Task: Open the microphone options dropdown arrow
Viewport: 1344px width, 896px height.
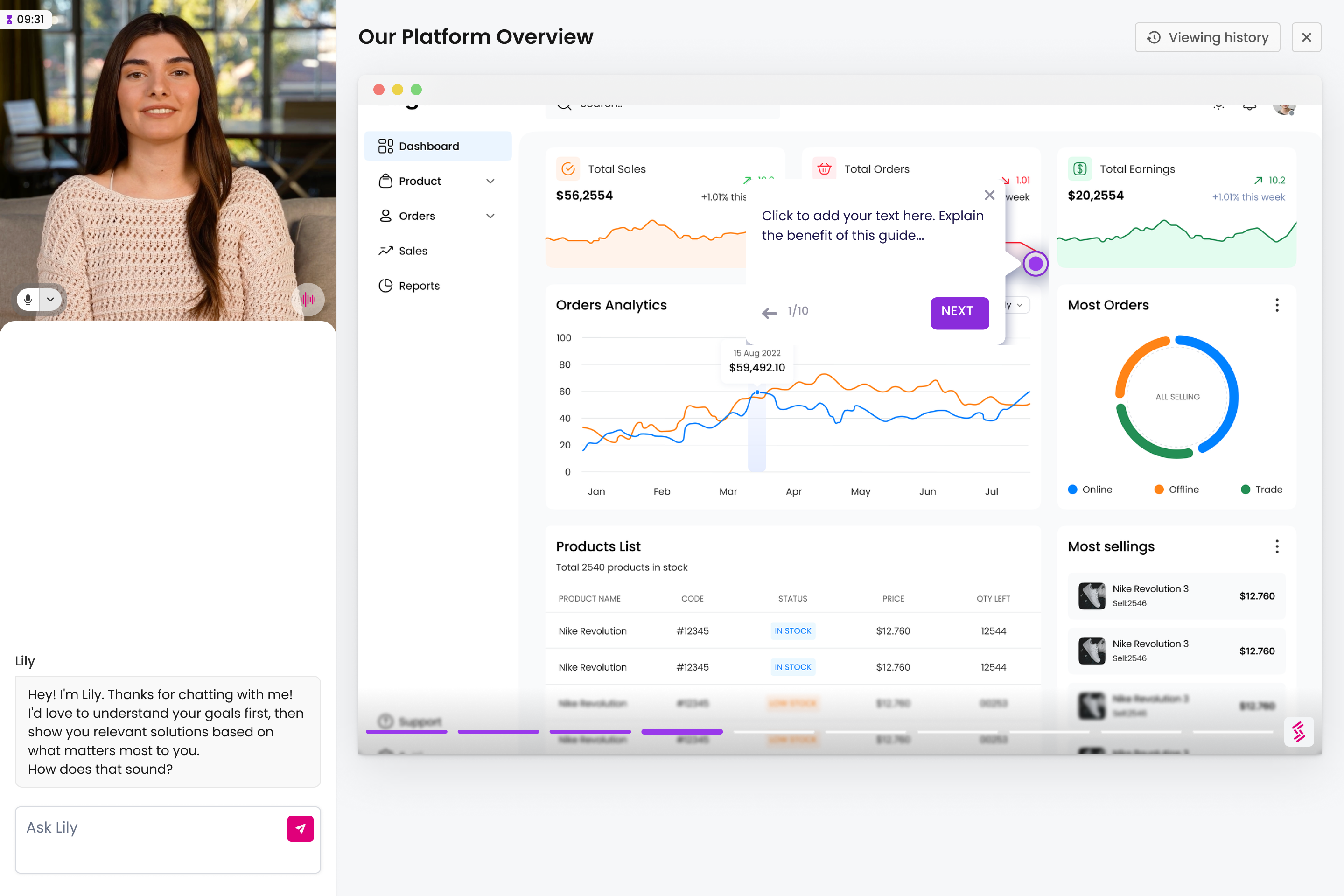Action: (x=50, y=300)
